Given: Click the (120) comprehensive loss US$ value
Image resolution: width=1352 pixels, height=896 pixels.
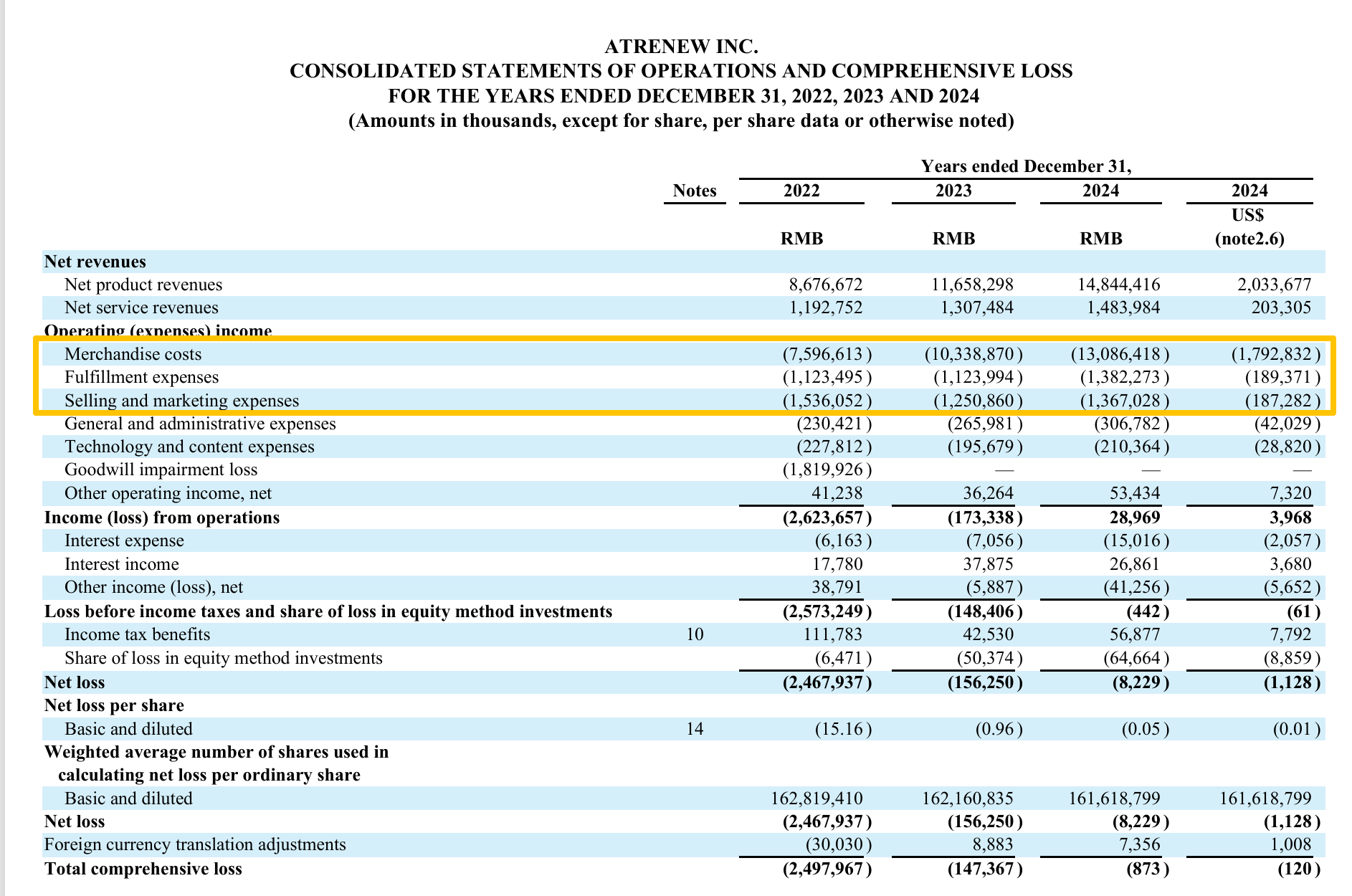Looking at the screenshot, I should pos(1299,869).
